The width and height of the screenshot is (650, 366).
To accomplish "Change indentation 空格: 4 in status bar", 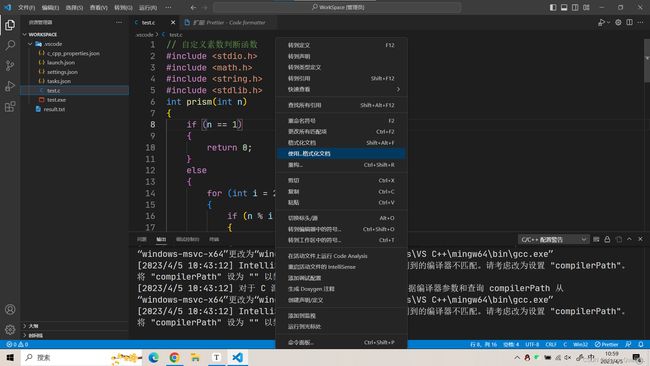I will click(x=511, y=344).
